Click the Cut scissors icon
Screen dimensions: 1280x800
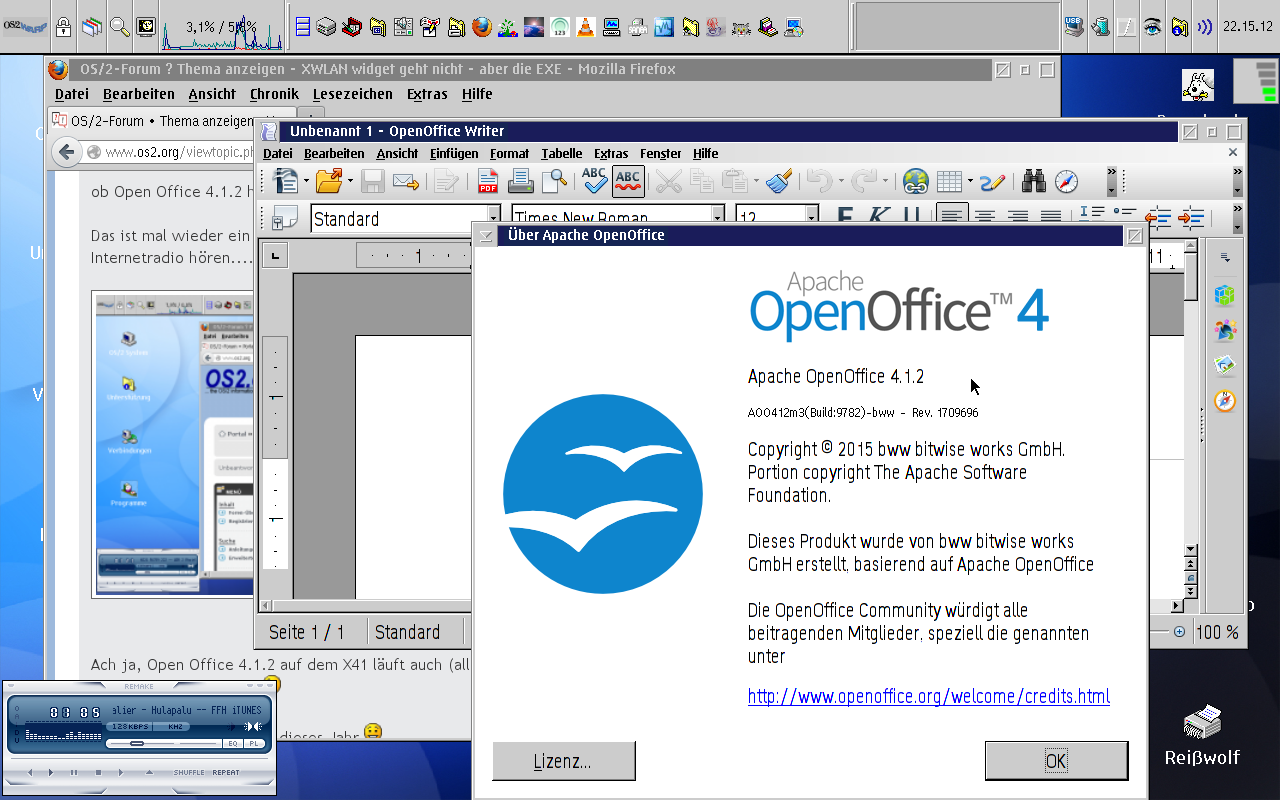[669, 181]
